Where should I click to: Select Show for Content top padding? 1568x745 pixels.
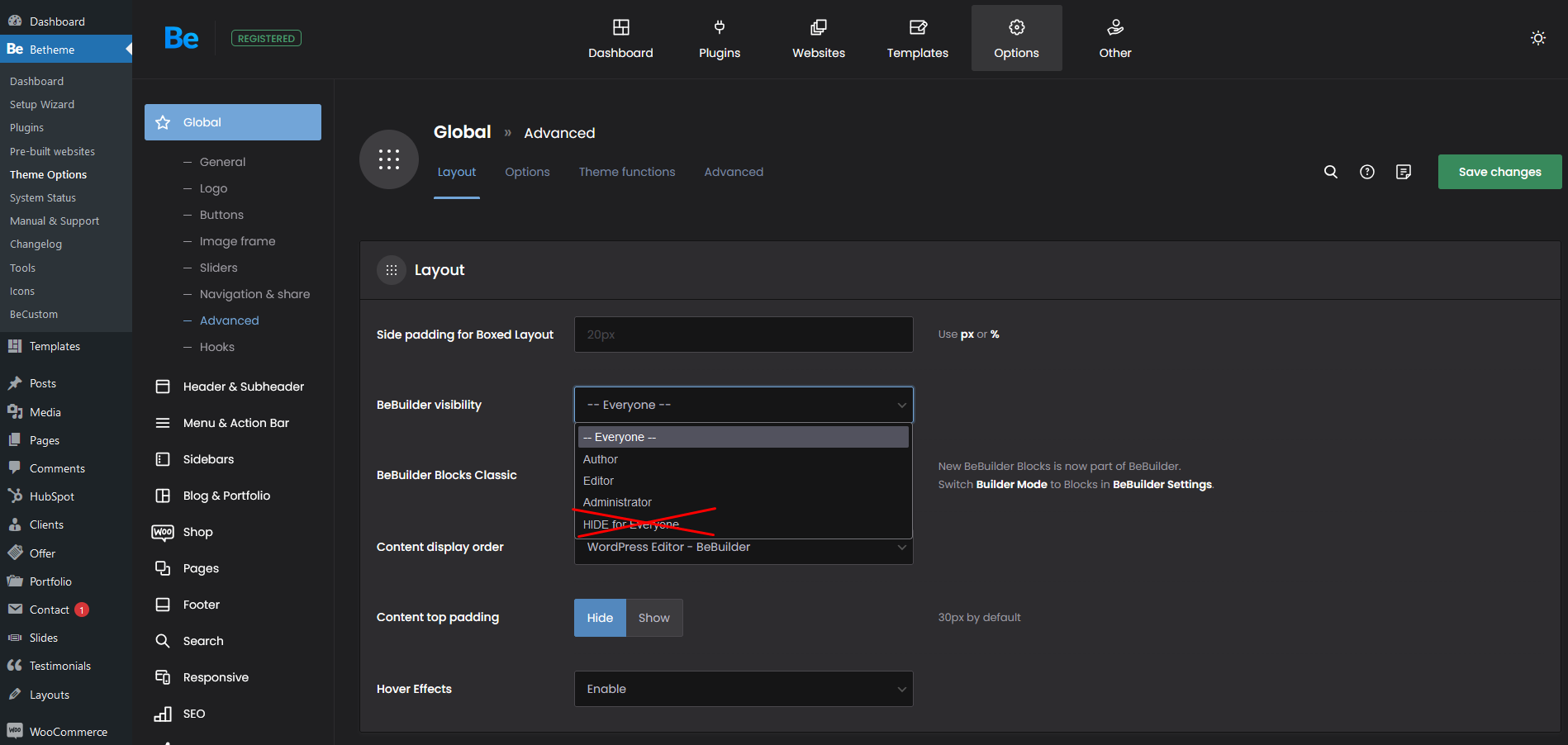coord(654,618)
